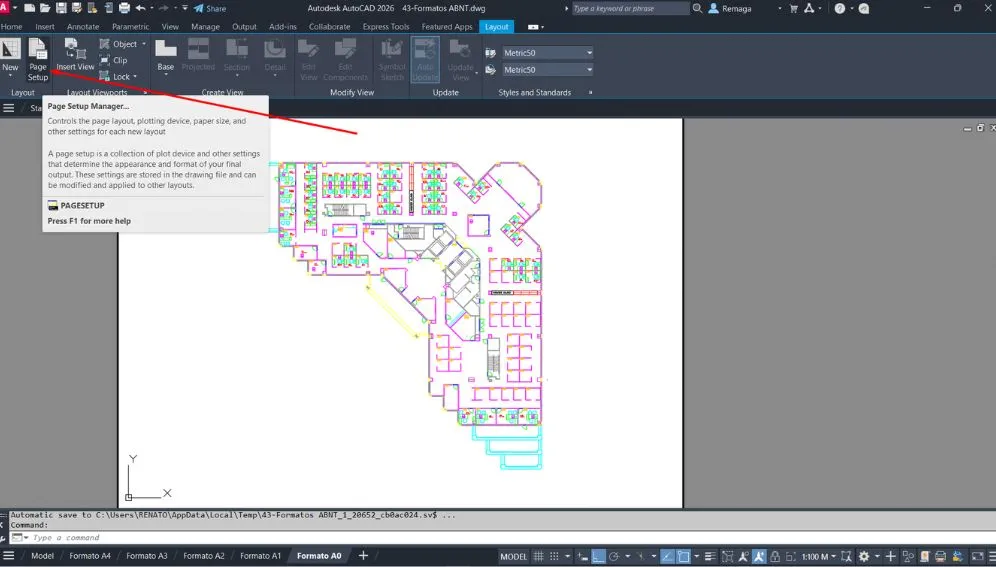Viewport: 996px width, 567px height.
Task: Open the Workspace Switching gear icon
Action: point(866,556)
